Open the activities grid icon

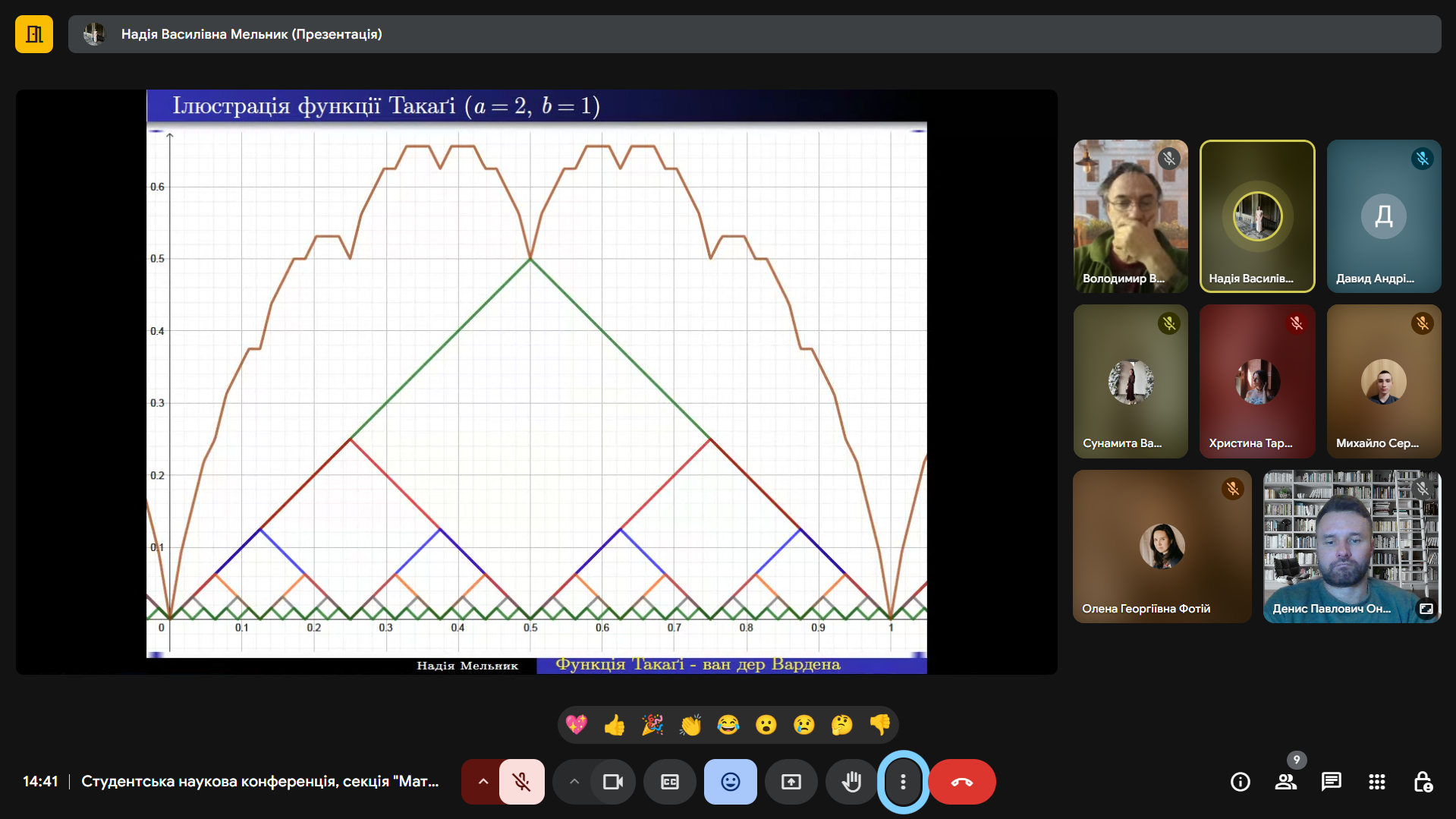[1377, 782]
